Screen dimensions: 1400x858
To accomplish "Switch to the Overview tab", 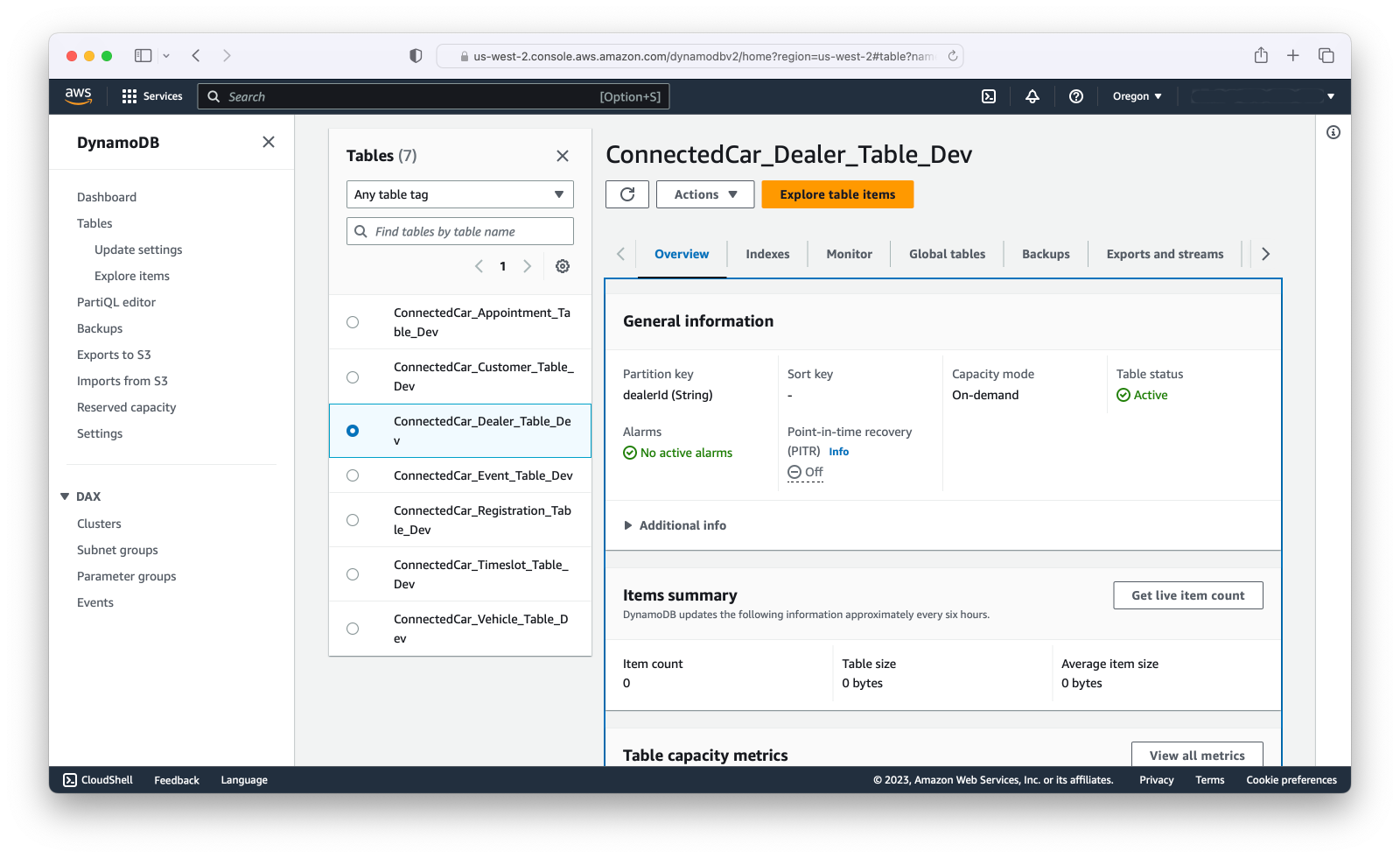I will [x=682, y=254].
